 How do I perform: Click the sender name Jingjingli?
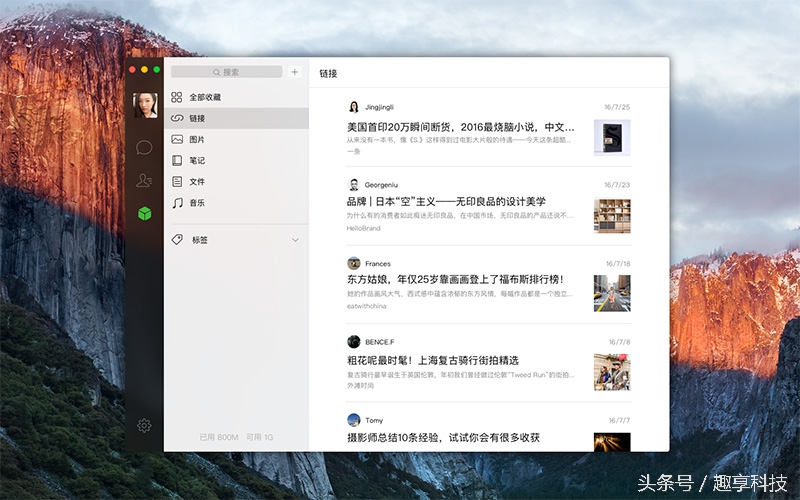point(379,107)
